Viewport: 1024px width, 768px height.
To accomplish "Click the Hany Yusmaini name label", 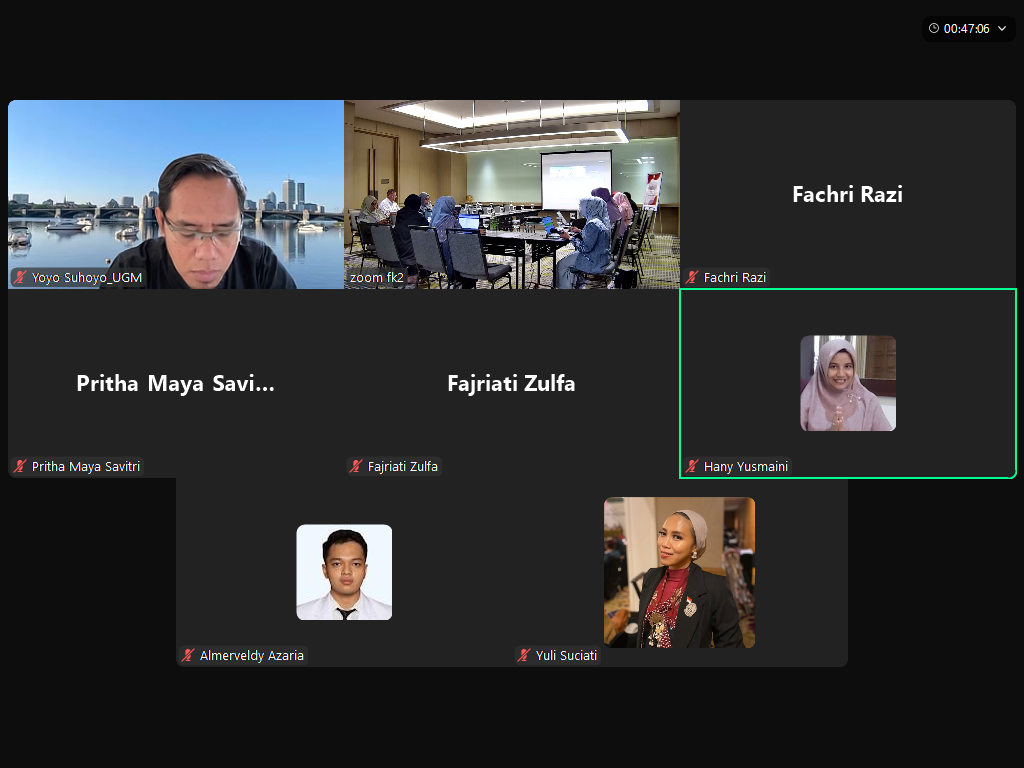I will click(x=746, y=466).
